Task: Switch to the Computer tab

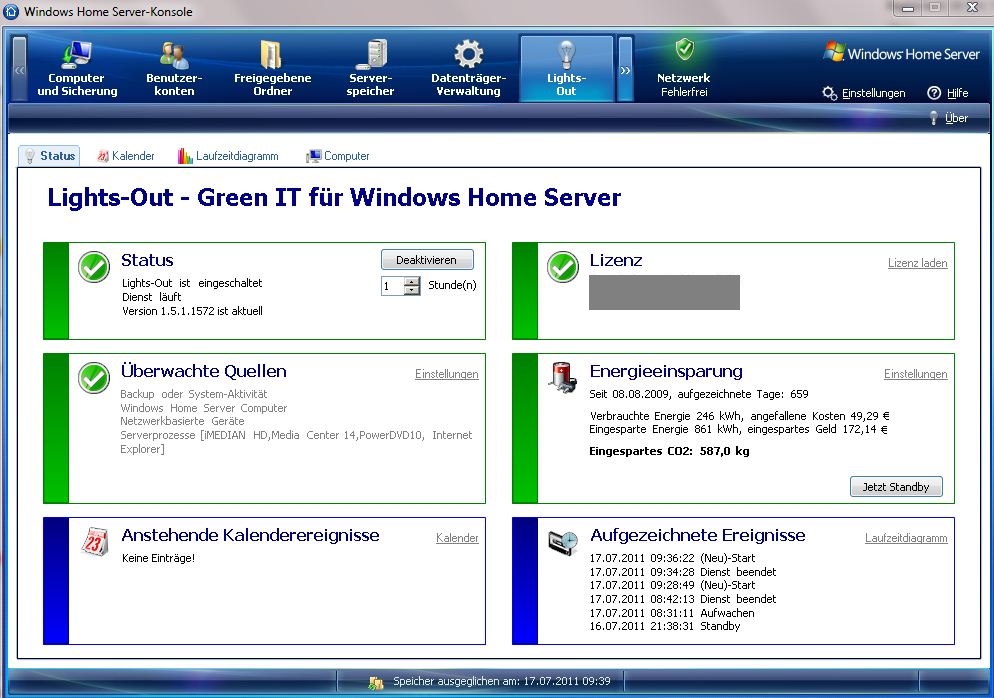Action: (337, 156)
